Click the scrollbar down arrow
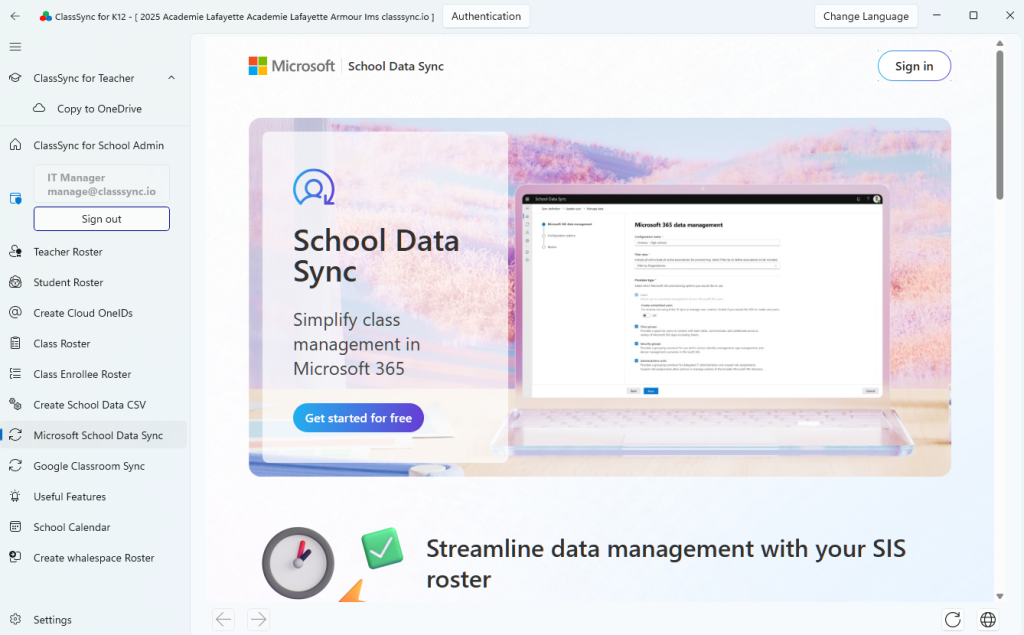This screenshot has width=1024, height=635. pyautogui.click(x=999, y=596)
